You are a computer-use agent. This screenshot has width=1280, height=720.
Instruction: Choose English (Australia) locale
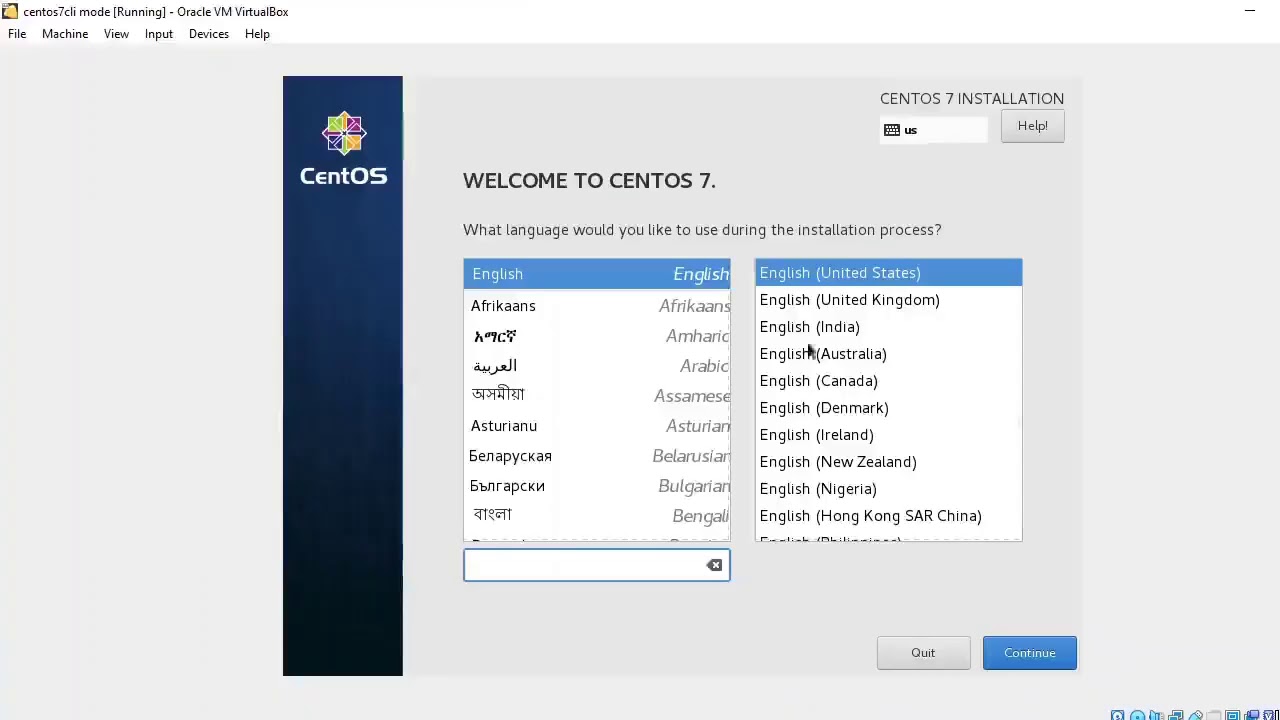click(888, 354)
